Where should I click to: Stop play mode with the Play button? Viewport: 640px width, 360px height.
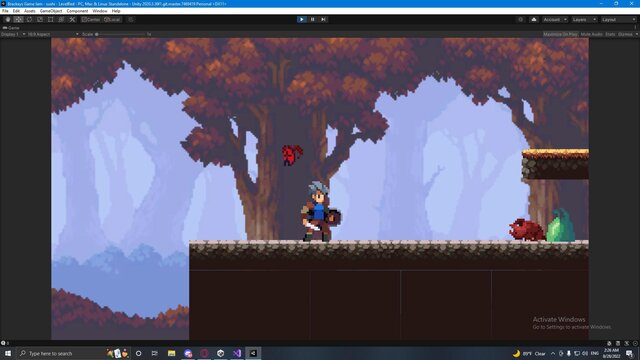[x=302, y=20]
